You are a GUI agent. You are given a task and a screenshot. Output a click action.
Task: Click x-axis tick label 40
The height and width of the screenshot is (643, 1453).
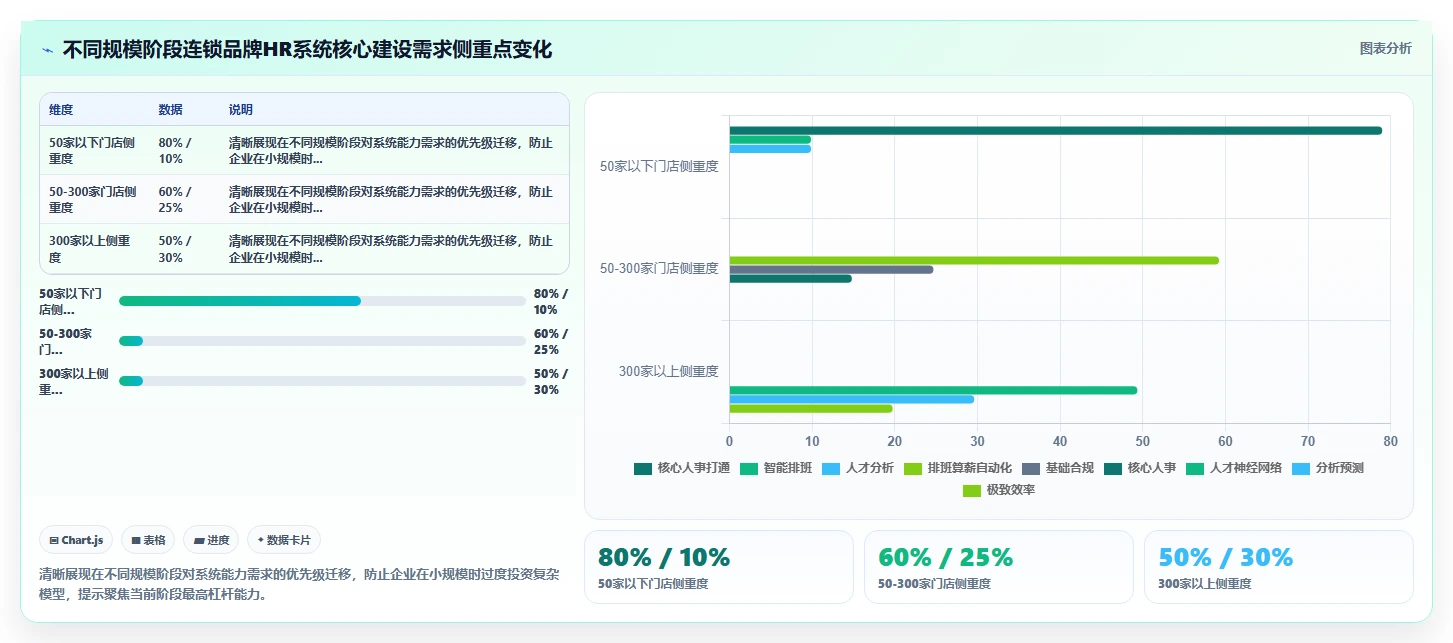coord(1060,441)
